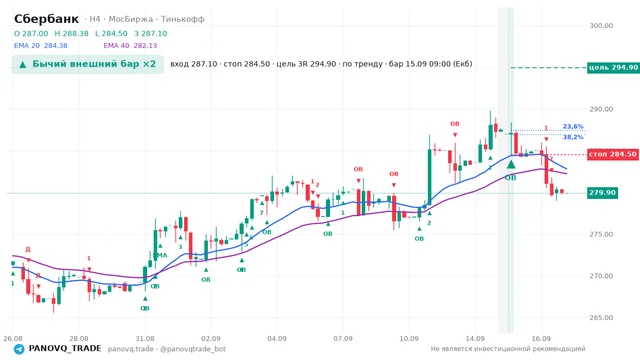Click the large green triangle signal marker
The width and height of the screenshot is (640, 360).
[511, 164]
